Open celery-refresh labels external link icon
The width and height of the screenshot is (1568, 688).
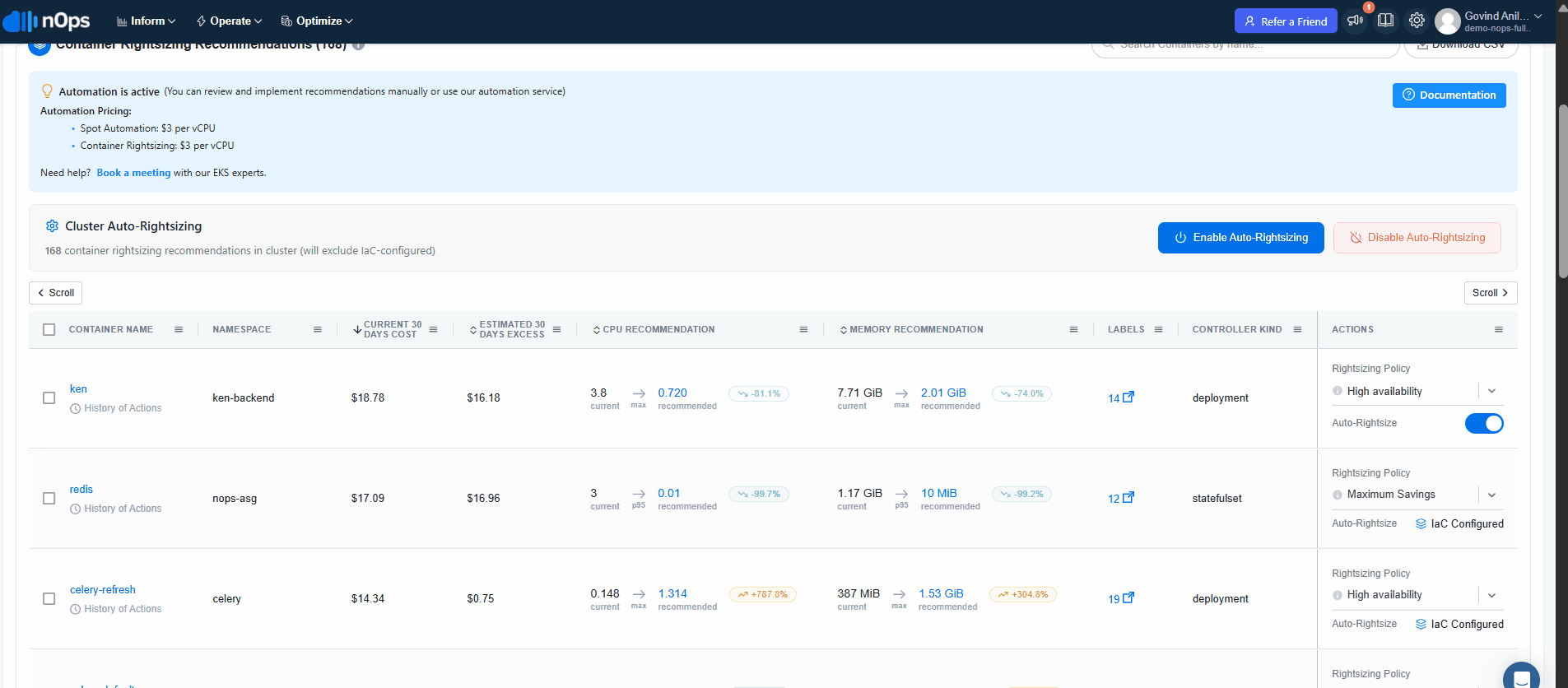pos(1128,597)
